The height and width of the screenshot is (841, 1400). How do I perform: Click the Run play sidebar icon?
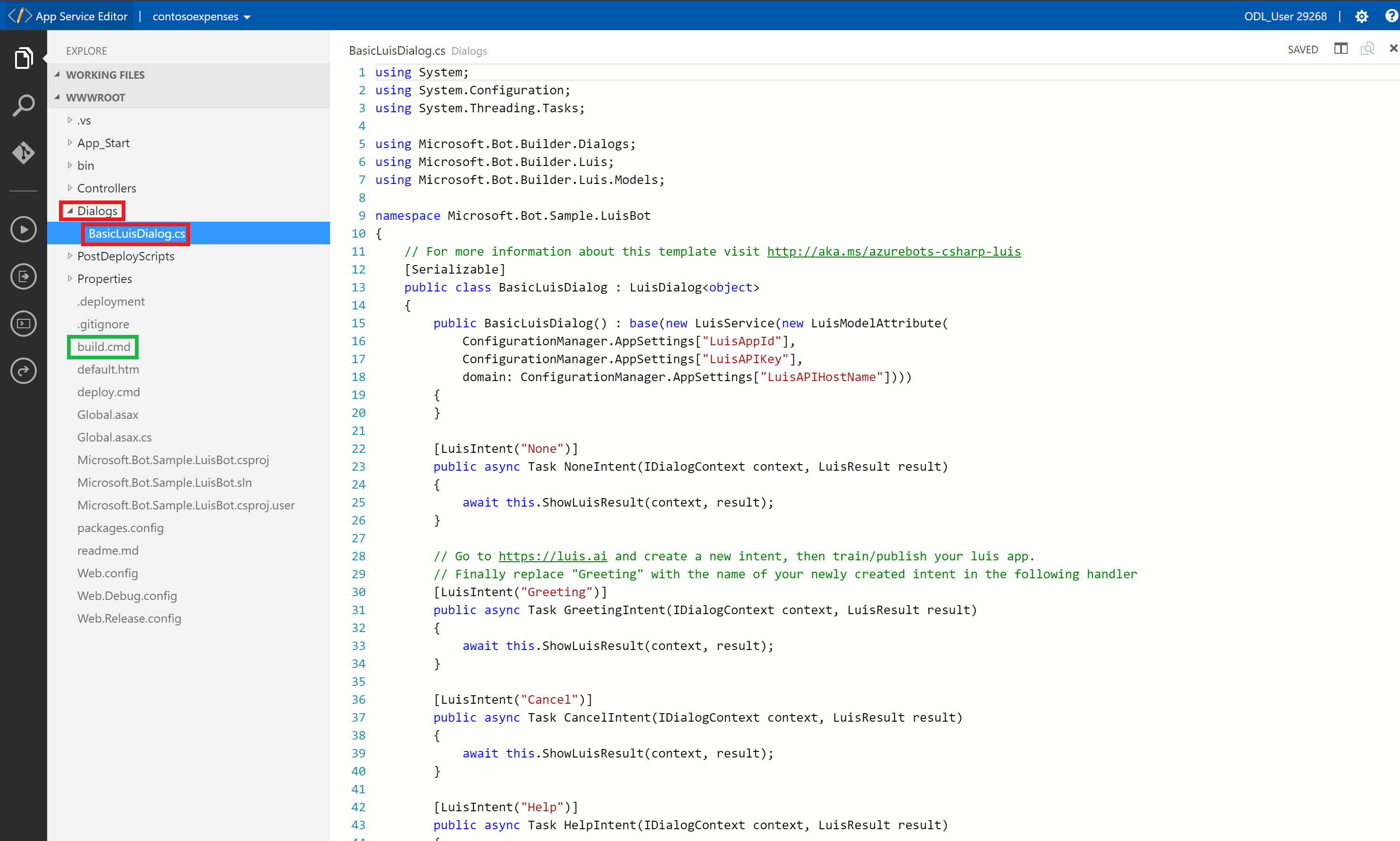coord(23,230)
